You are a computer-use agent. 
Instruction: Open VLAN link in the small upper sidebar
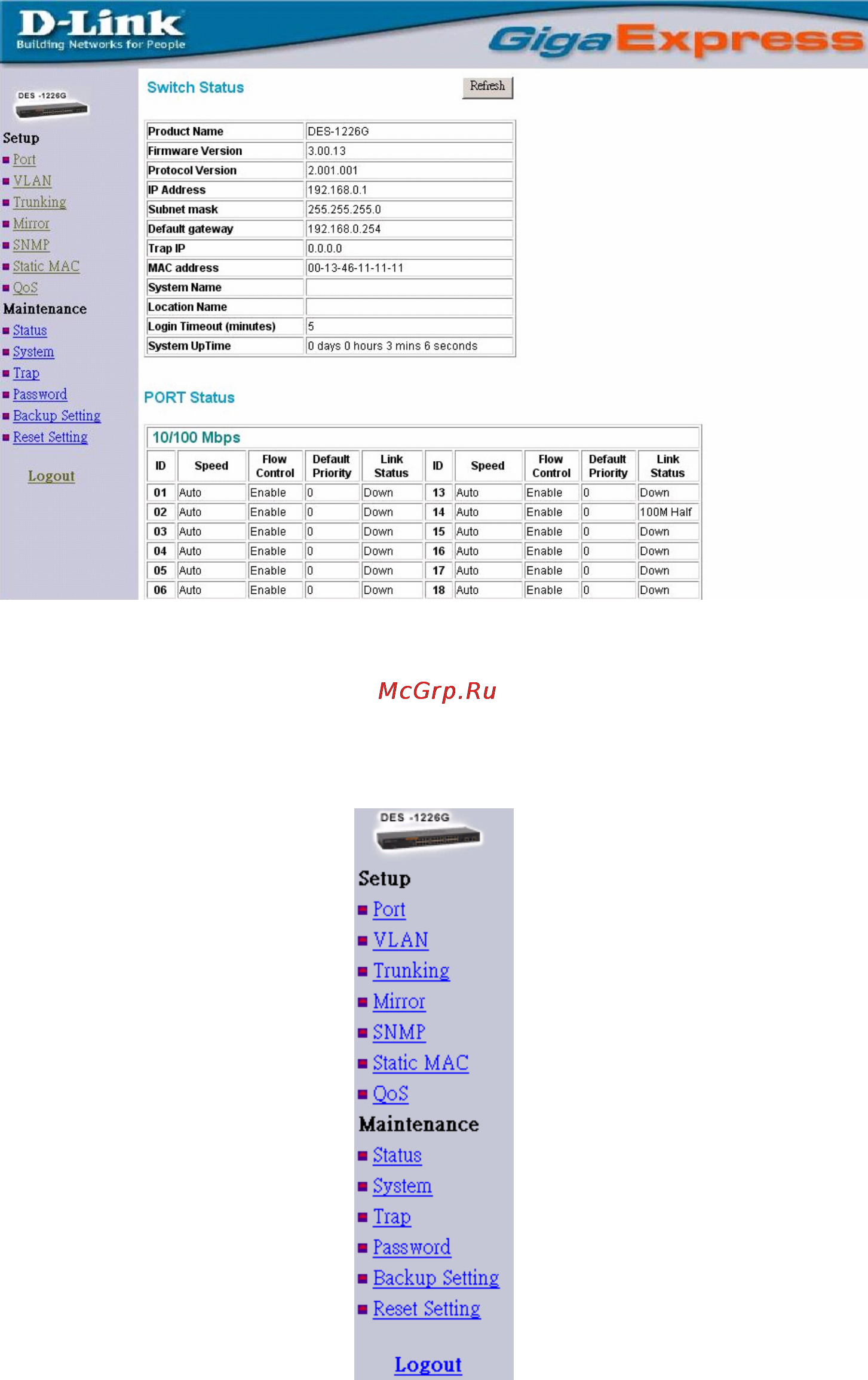[32, 181]
